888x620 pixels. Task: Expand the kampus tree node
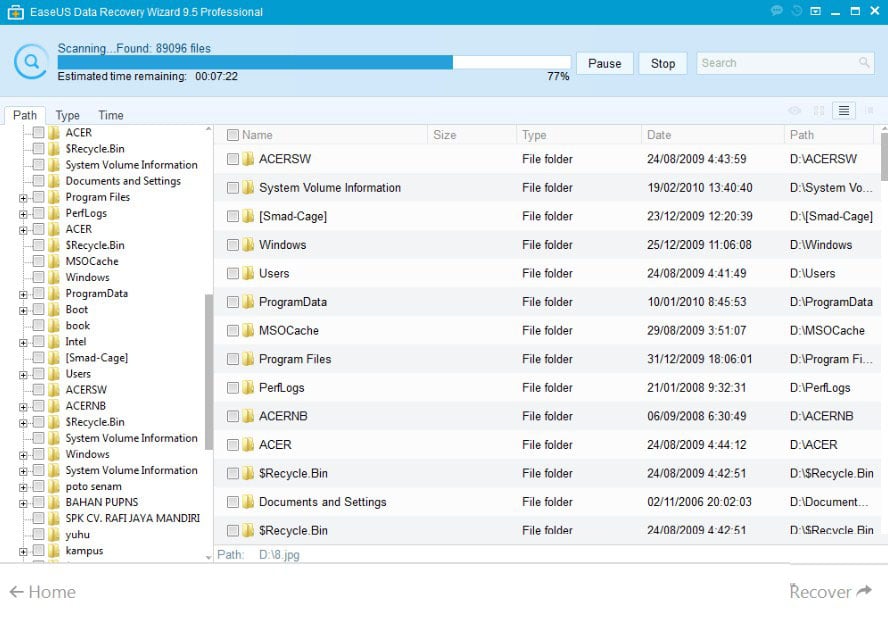[23, 551]
